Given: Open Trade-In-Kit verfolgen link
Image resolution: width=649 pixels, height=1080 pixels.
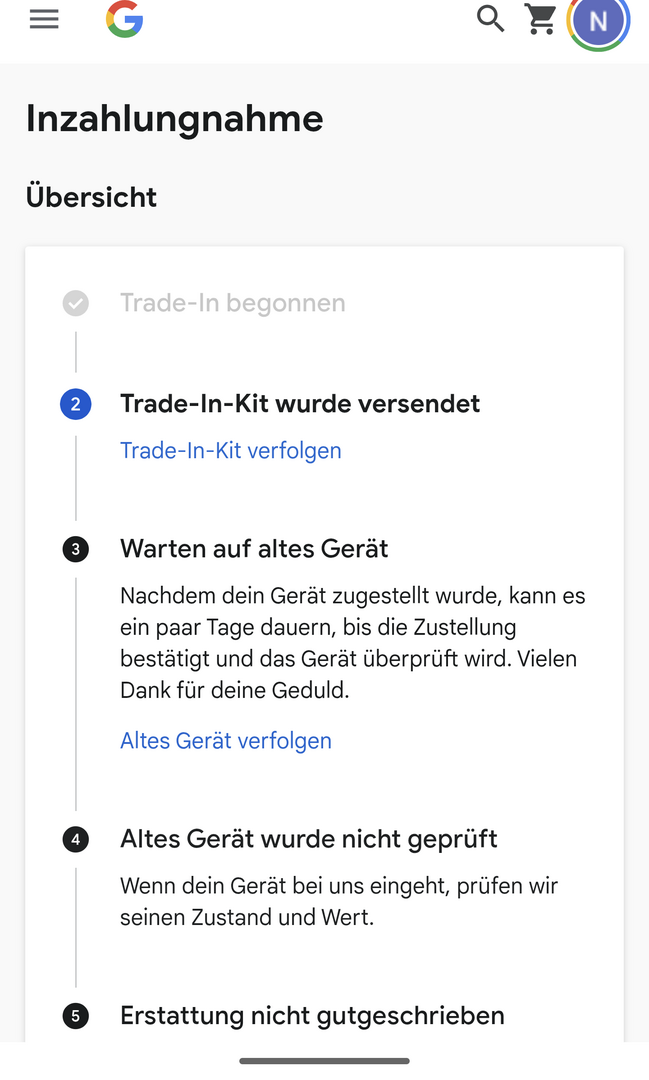Looking at the screenshot, I should click(x=230, y=451).
